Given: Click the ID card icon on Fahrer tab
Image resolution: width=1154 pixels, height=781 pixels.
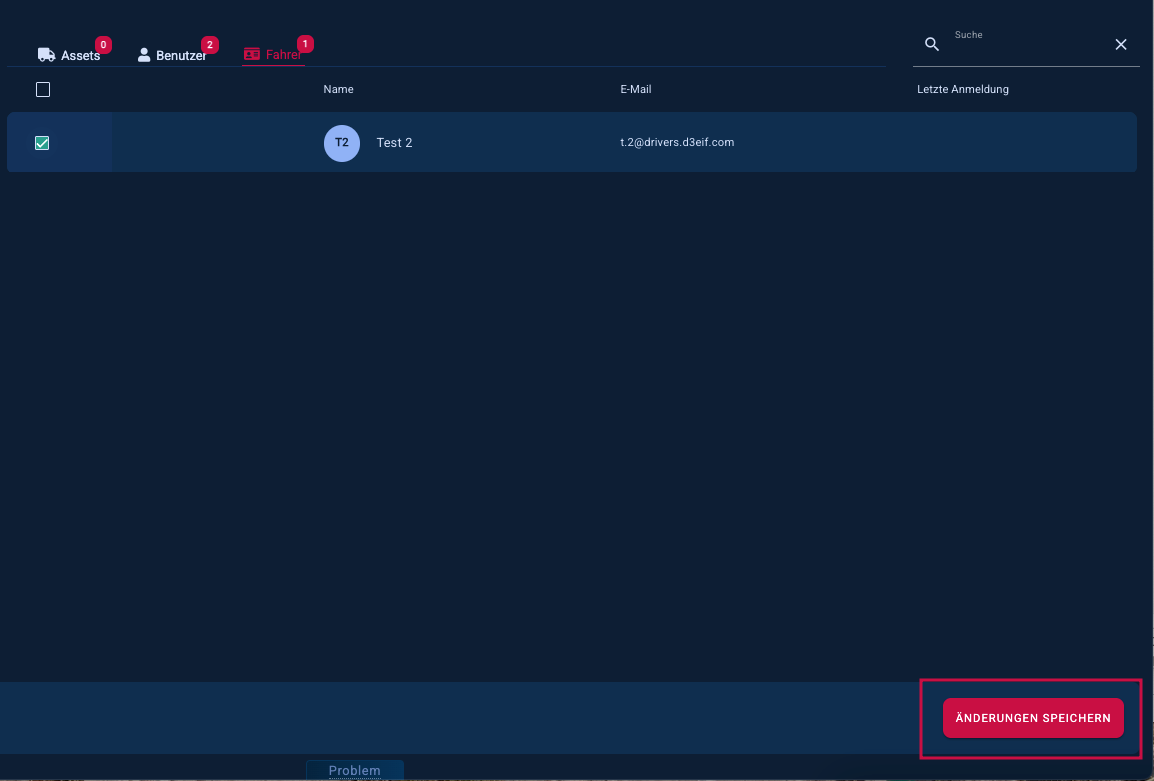Looking at the screenshot, I should 252,54.
